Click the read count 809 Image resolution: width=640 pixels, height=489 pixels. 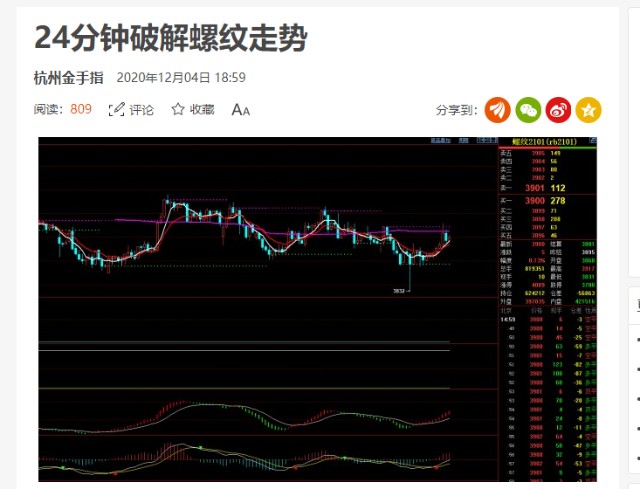pyautogui.click(x=81, y=109)
